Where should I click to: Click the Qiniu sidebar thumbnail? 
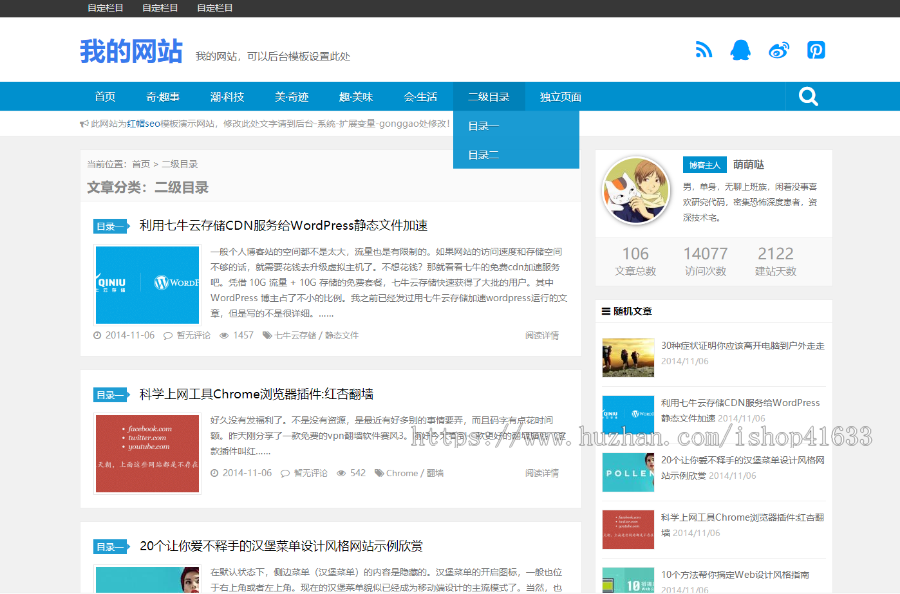coord(628,415)
